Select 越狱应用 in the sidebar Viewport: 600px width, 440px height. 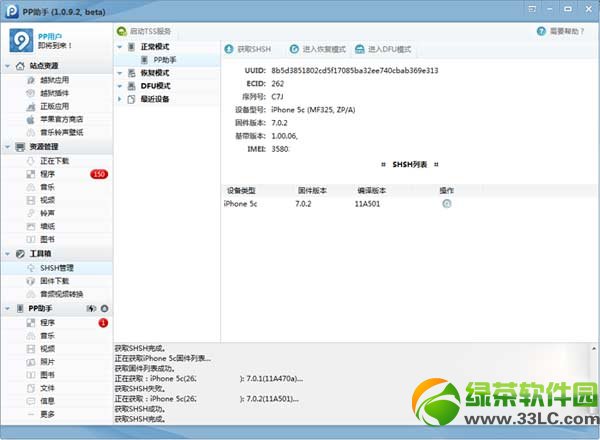55,79
